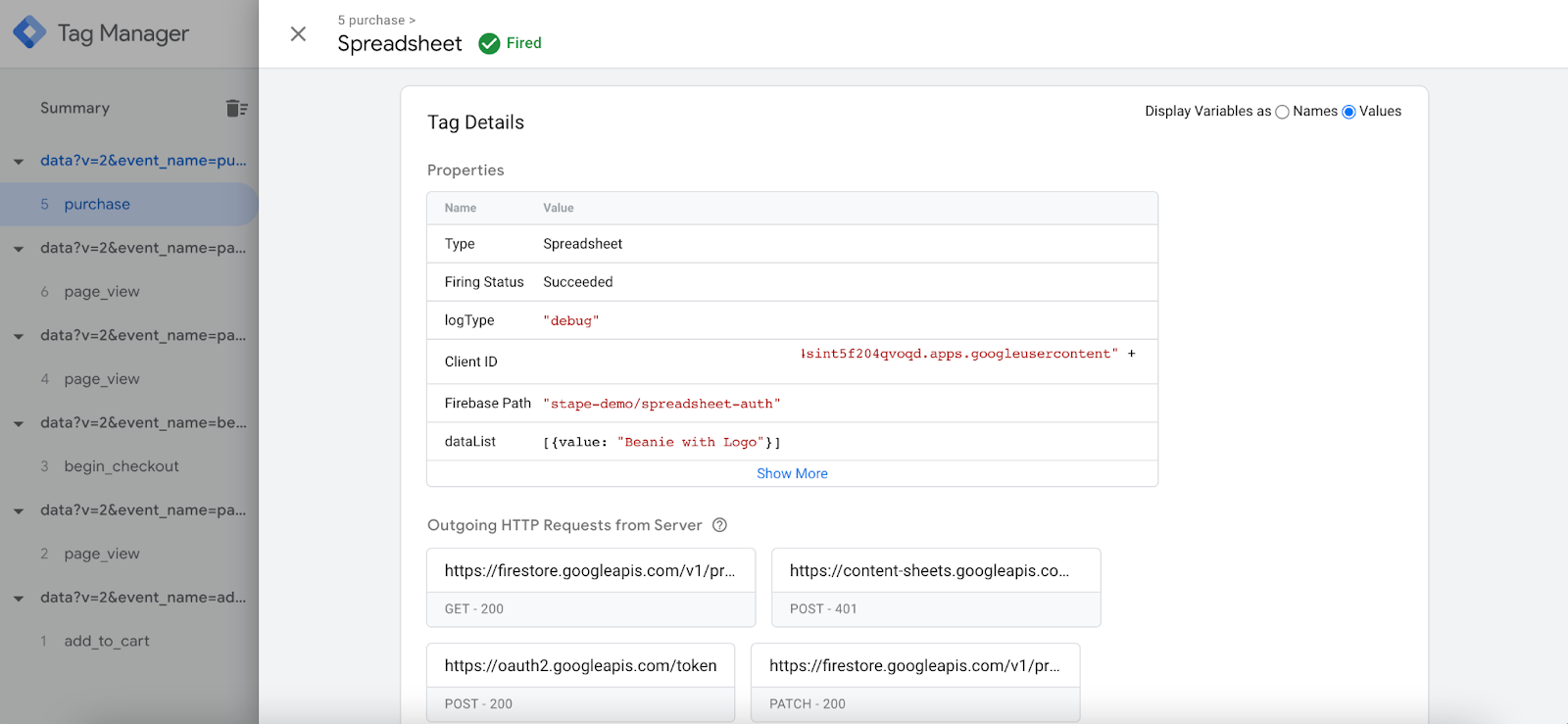Viewport: 1568px width, 724px height.
Task: Click the "stape-demo/spreadsheet-auth" Firebase Path value
Action: (x=661, y=404)
